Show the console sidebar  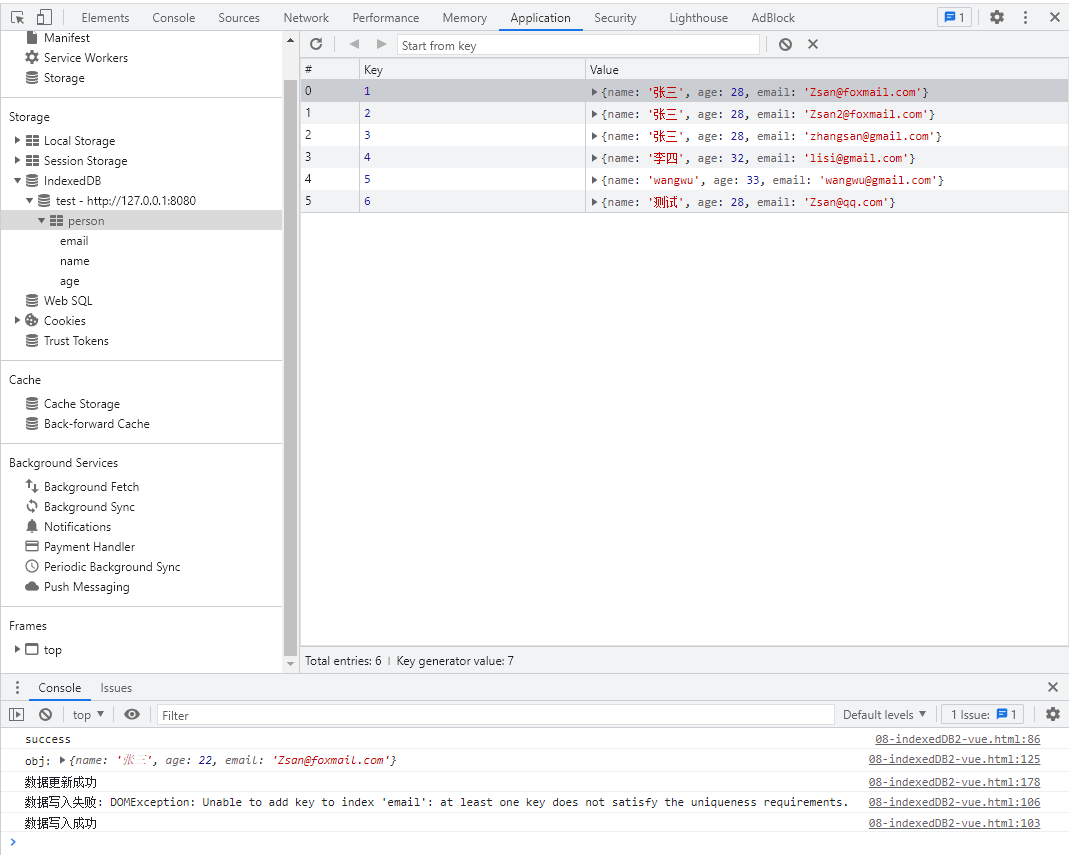coord(16,715)
